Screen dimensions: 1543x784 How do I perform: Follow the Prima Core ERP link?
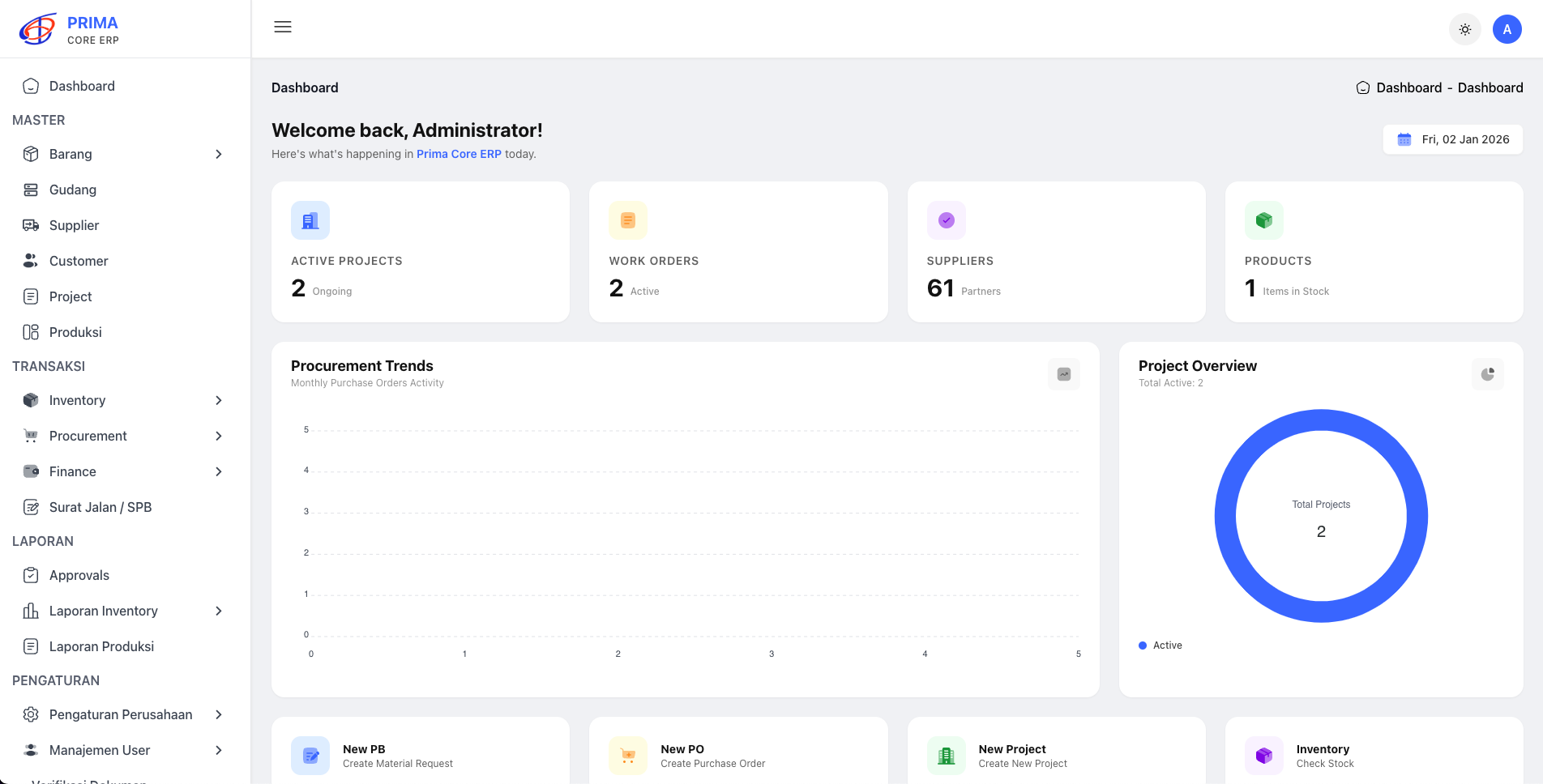coord(459,154)
